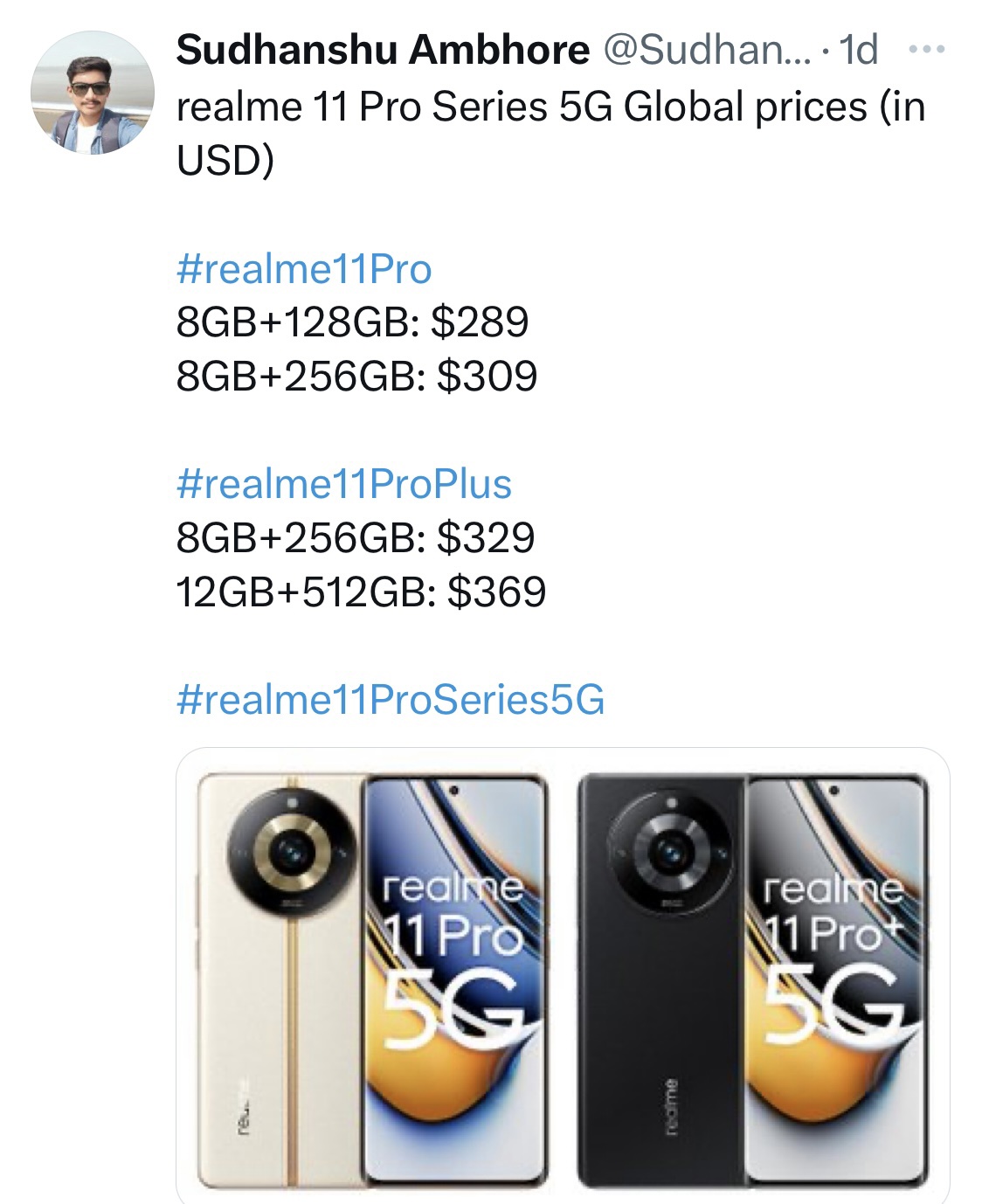The height and width of the screenshot is (1204, 982).
Task: Open the tweet via the 1d timestamp
Action: (x=858, y=50)
